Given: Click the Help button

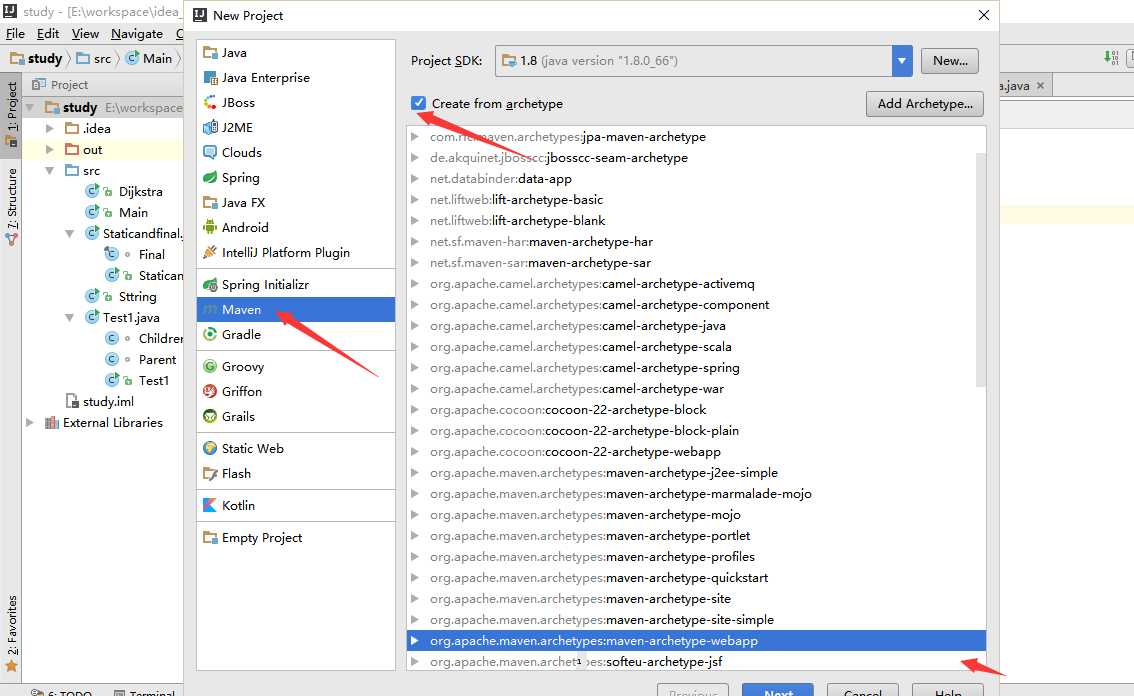Looking at the screenshot, I should point(947,690).
